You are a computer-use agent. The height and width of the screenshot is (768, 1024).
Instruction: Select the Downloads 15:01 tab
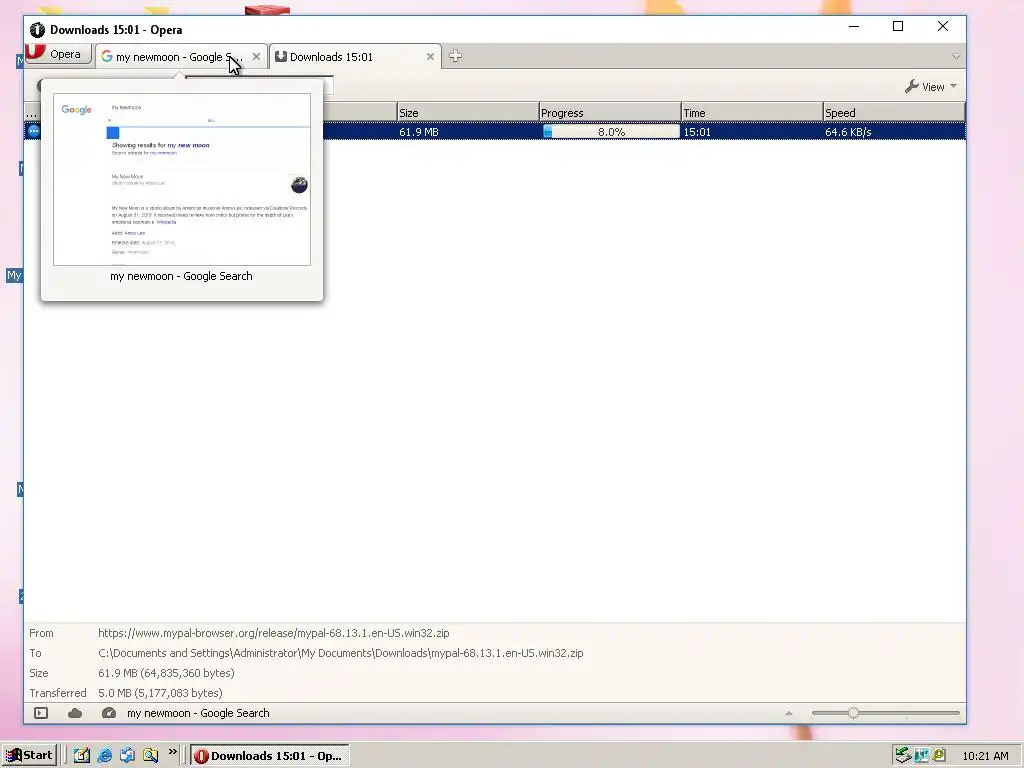click(355, 57)
